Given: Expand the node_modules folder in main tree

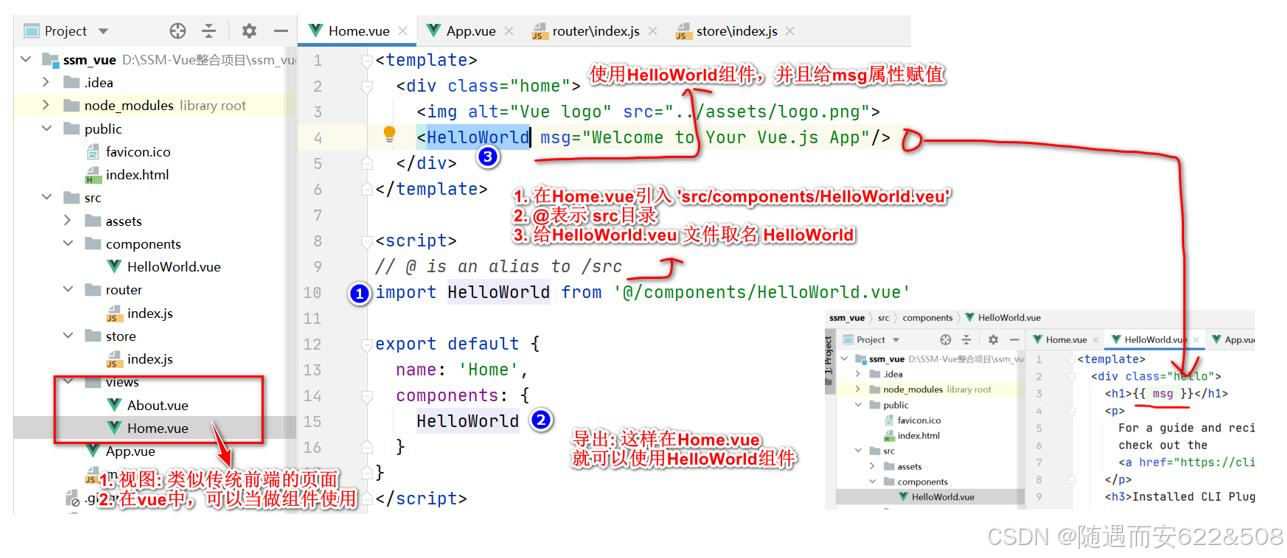Looking at the screenshot, I should 46,105.
